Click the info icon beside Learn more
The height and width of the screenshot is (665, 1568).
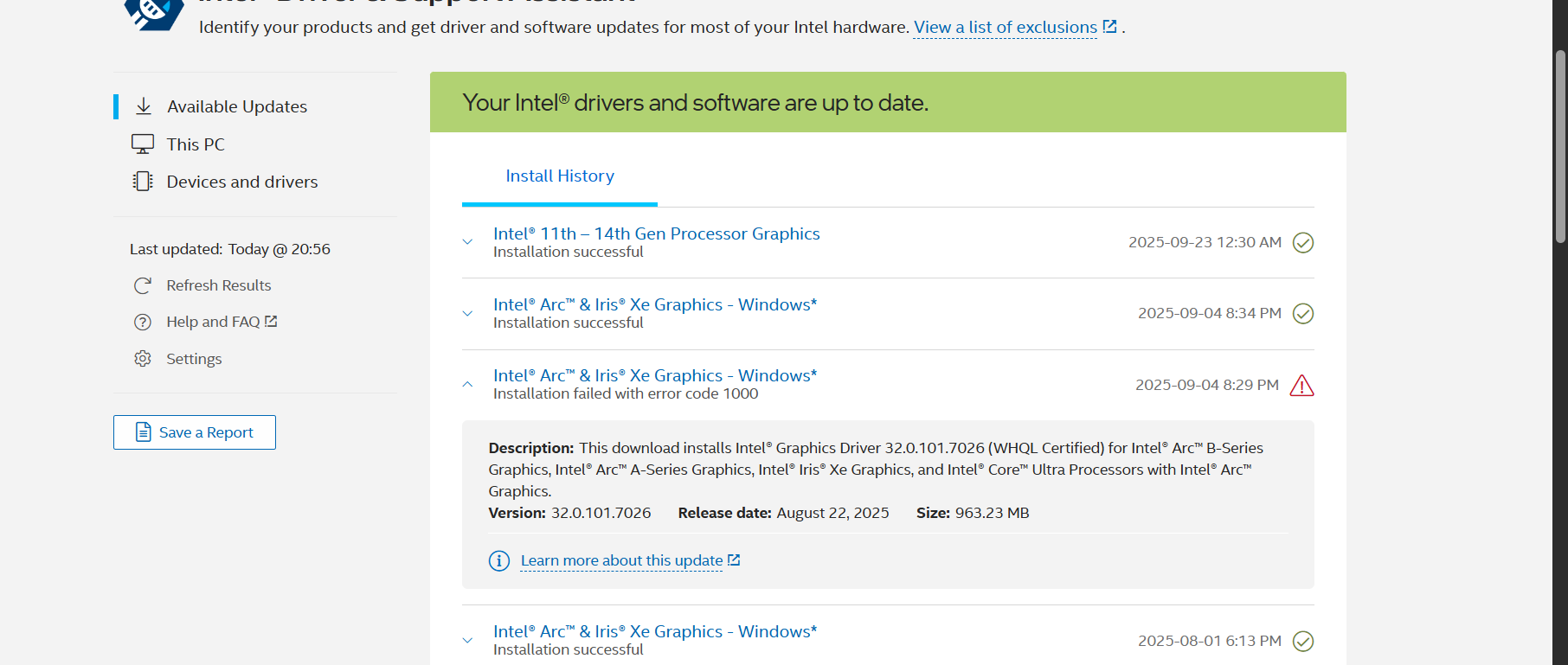499,561
